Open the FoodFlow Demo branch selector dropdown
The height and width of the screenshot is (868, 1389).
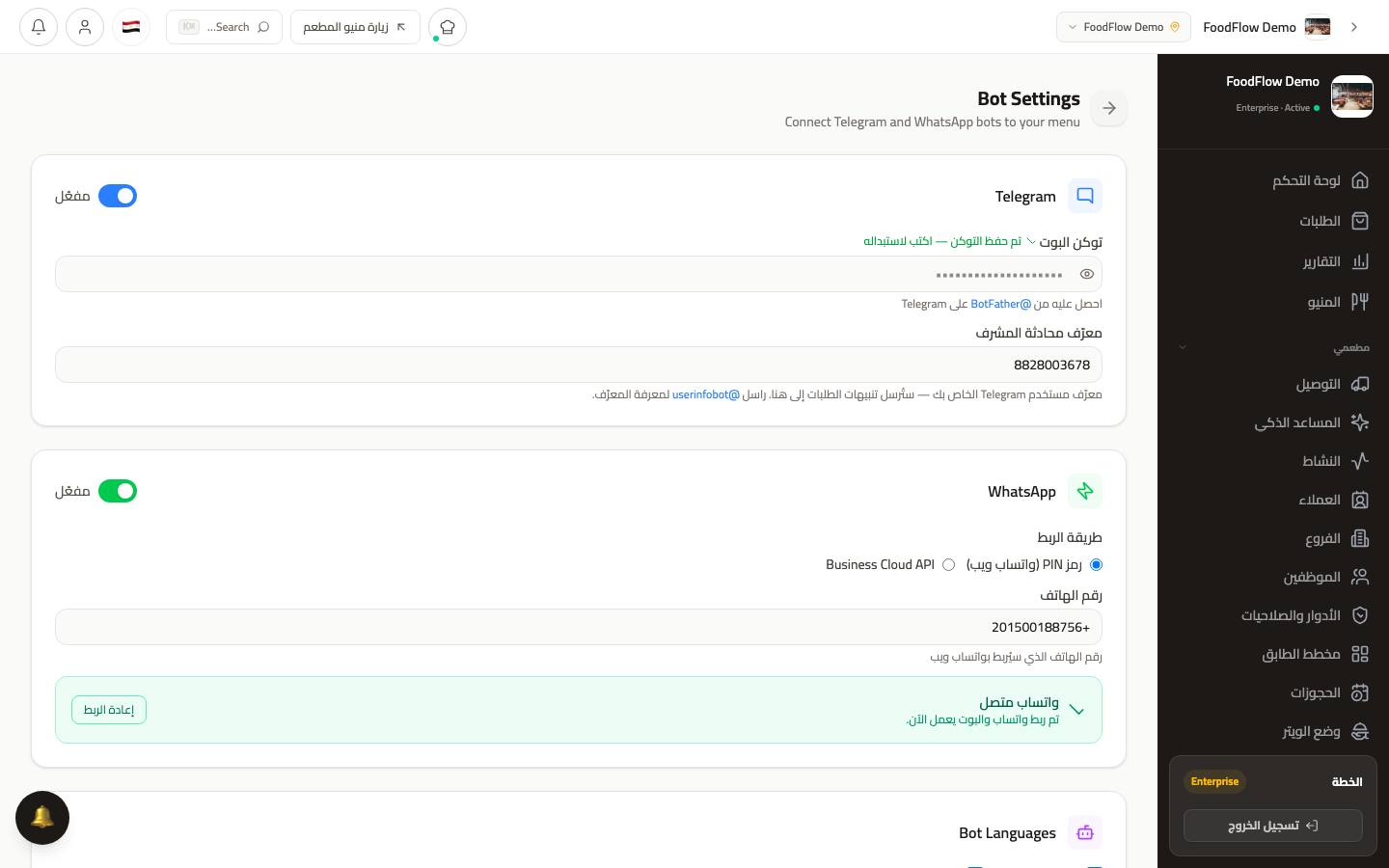coord(1124,27)
